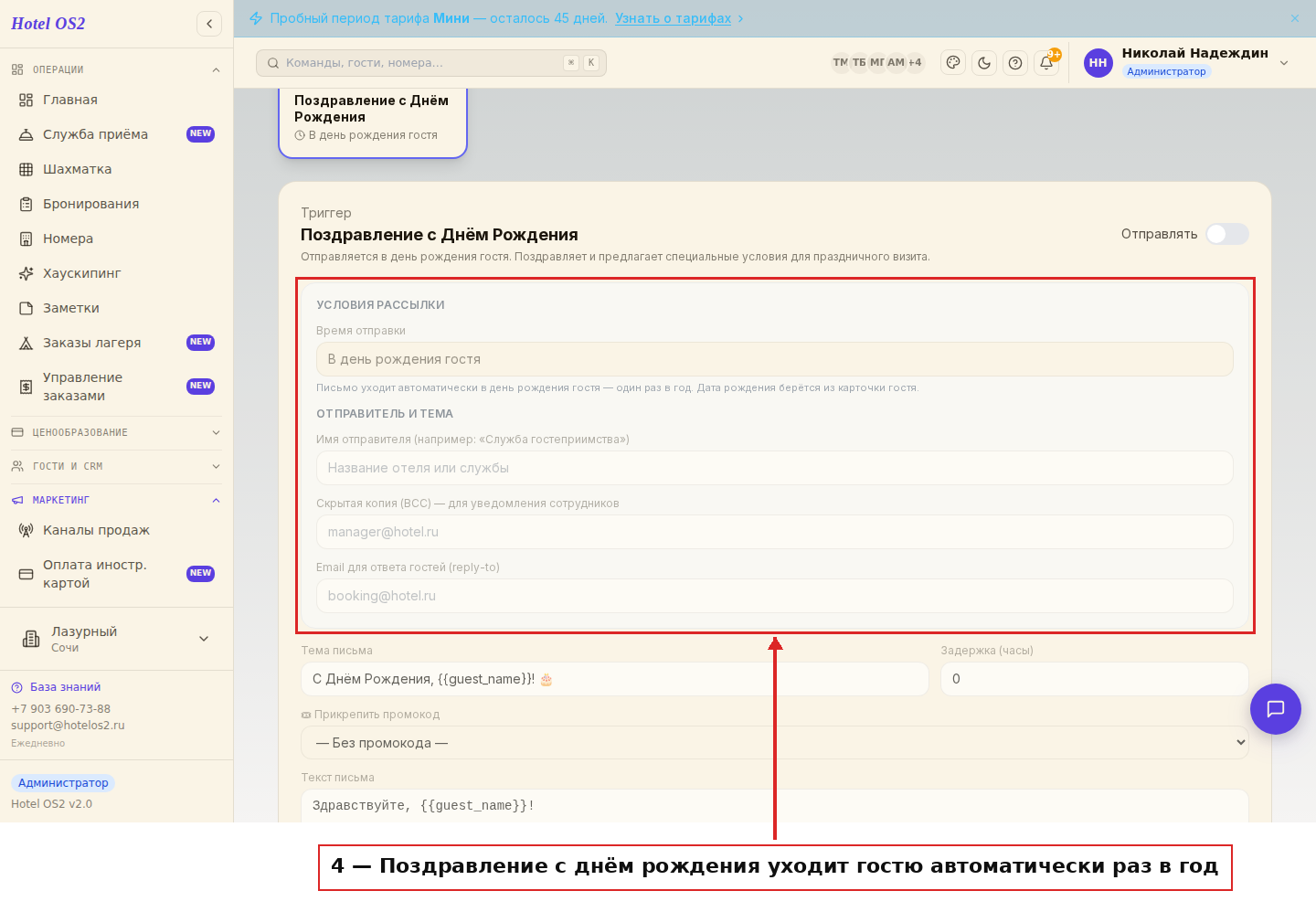Screen dimensions: 1316x912
Task: Click the ТБ user avatar
Action: (x=859, y=63)
